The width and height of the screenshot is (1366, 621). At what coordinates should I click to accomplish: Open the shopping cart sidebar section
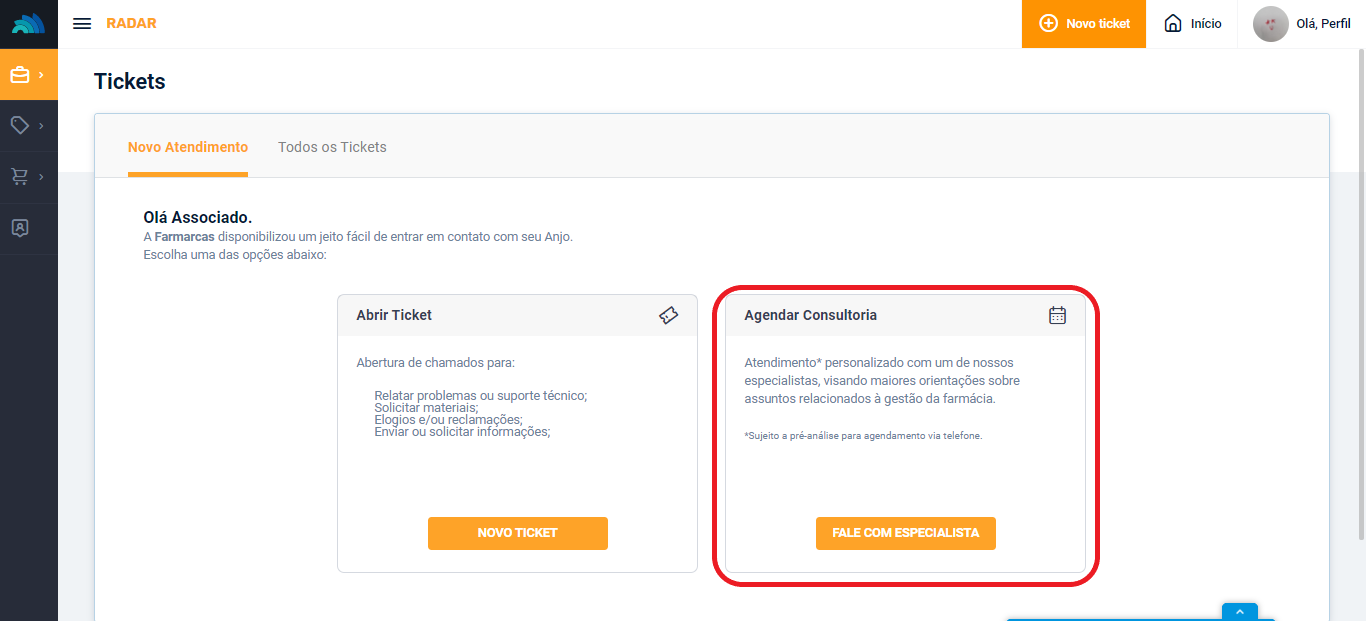[20, 177]
